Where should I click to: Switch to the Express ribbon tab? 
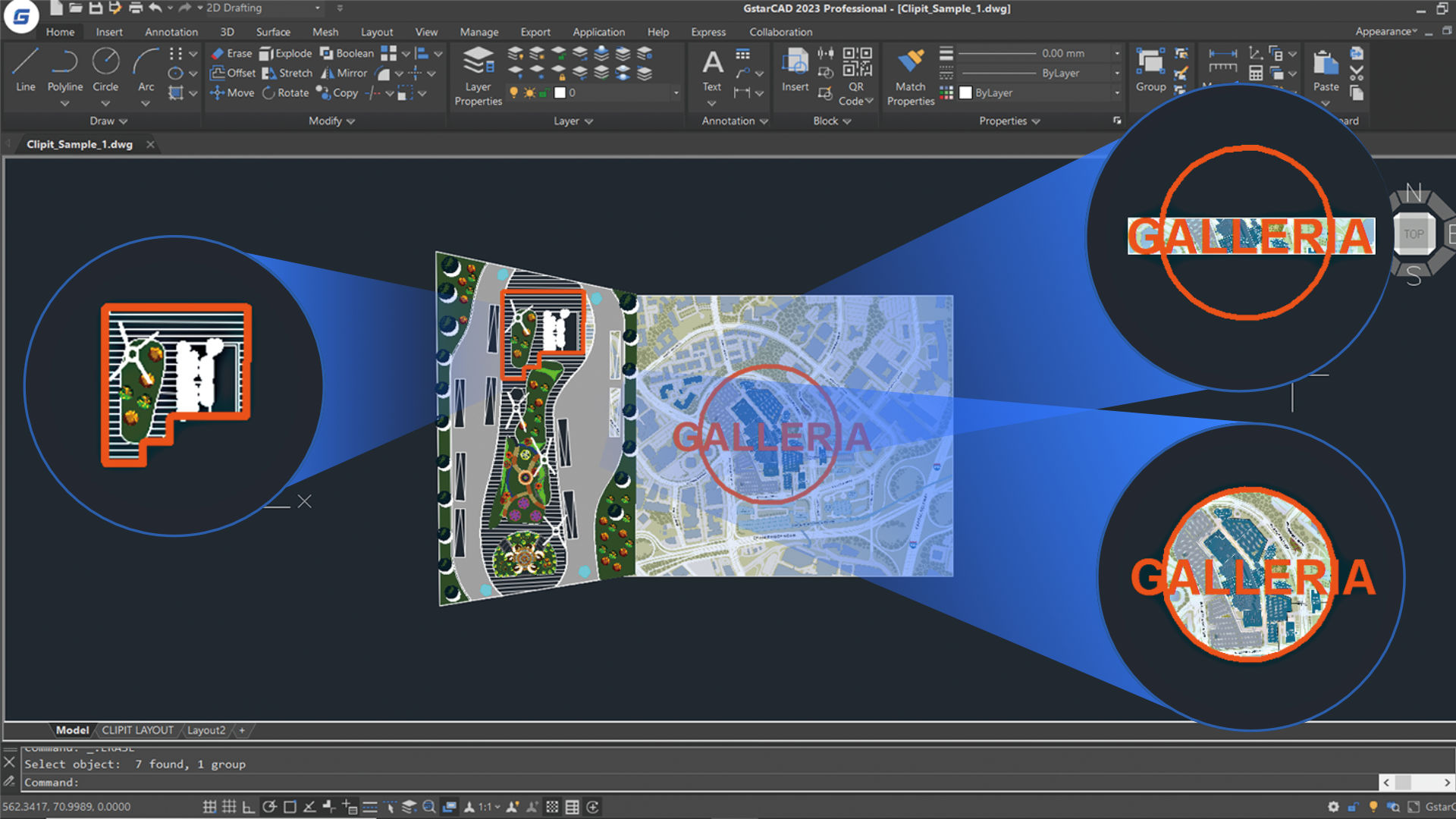[708, 32]
